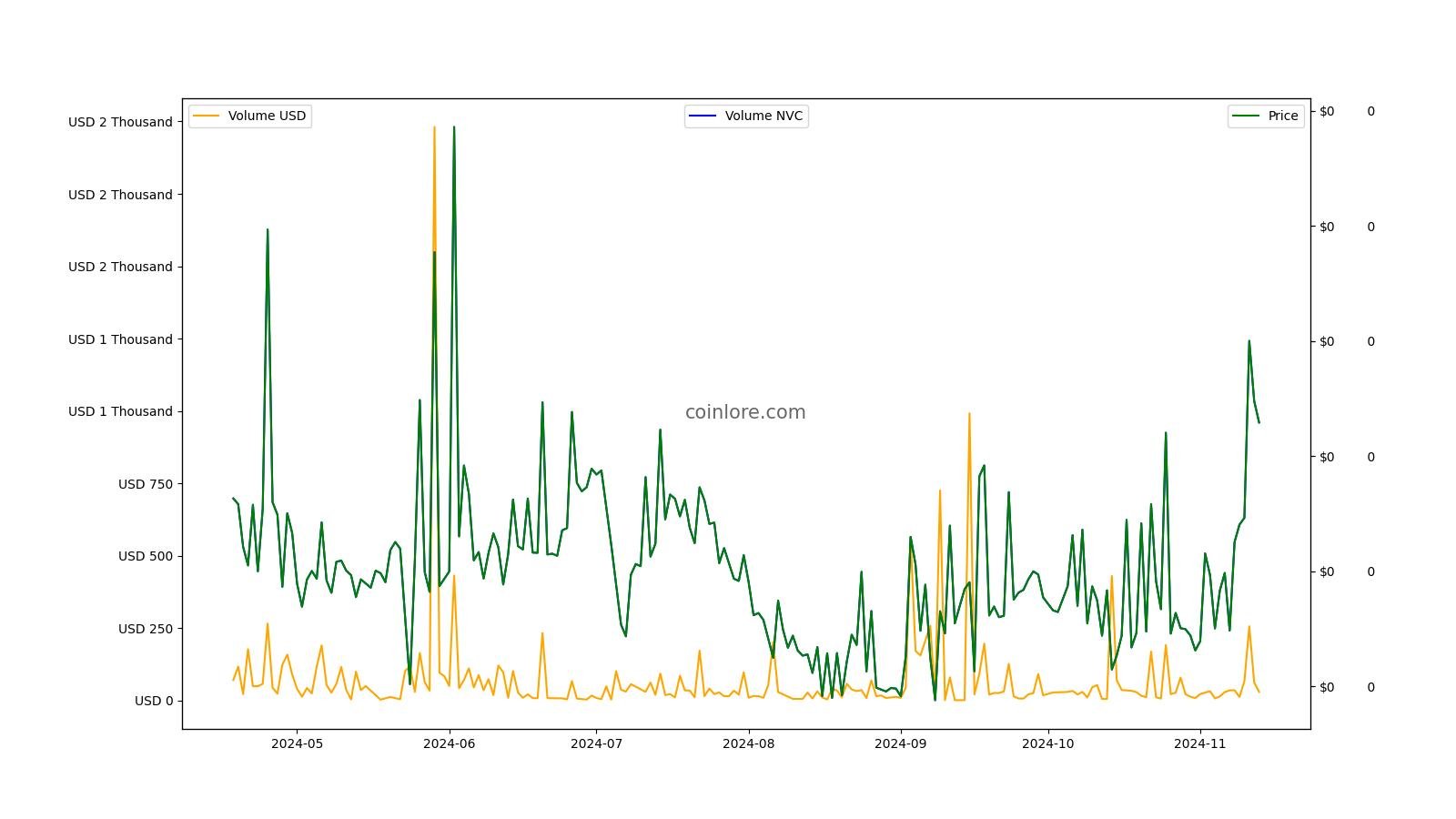Click the Price legend entry
The height and width of the screenshot is (819, 1456).
pos(1266,116)
